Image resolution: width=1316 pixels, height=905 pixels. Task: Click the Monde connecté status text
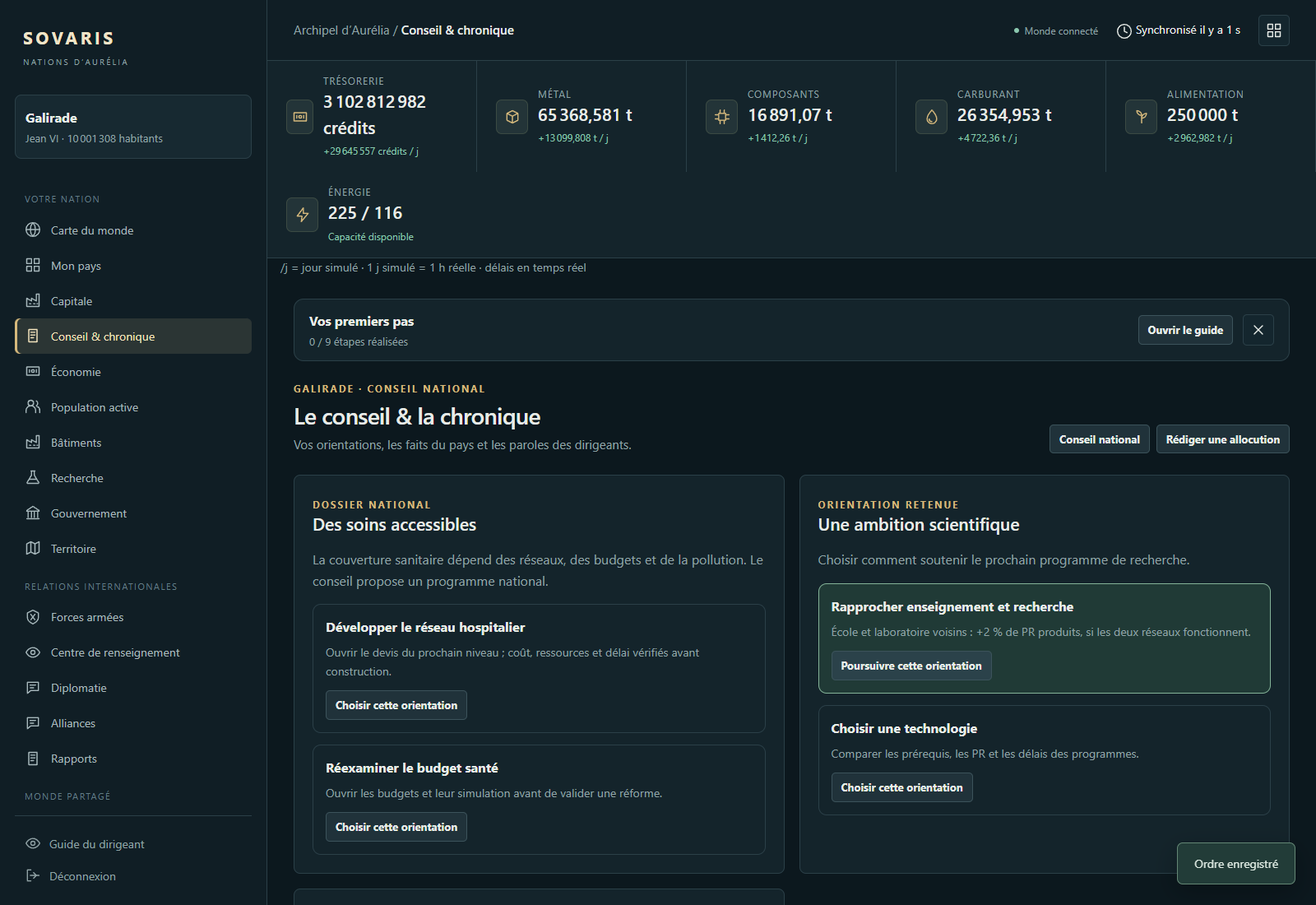[x=1061, y=31]
